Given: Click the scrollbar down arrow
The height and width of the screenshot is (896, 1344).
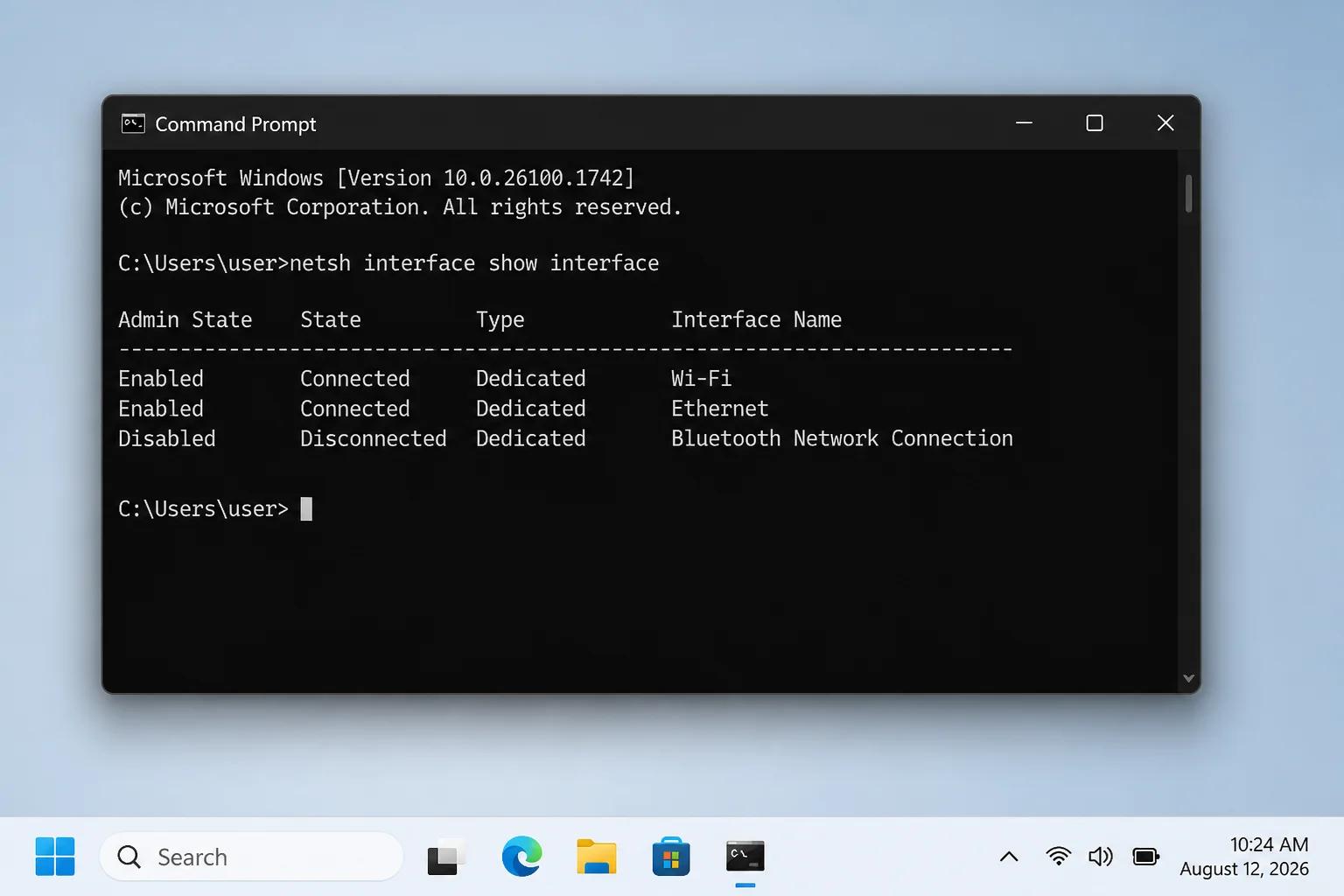Looking at the screenshot, I should [1188, 678].
